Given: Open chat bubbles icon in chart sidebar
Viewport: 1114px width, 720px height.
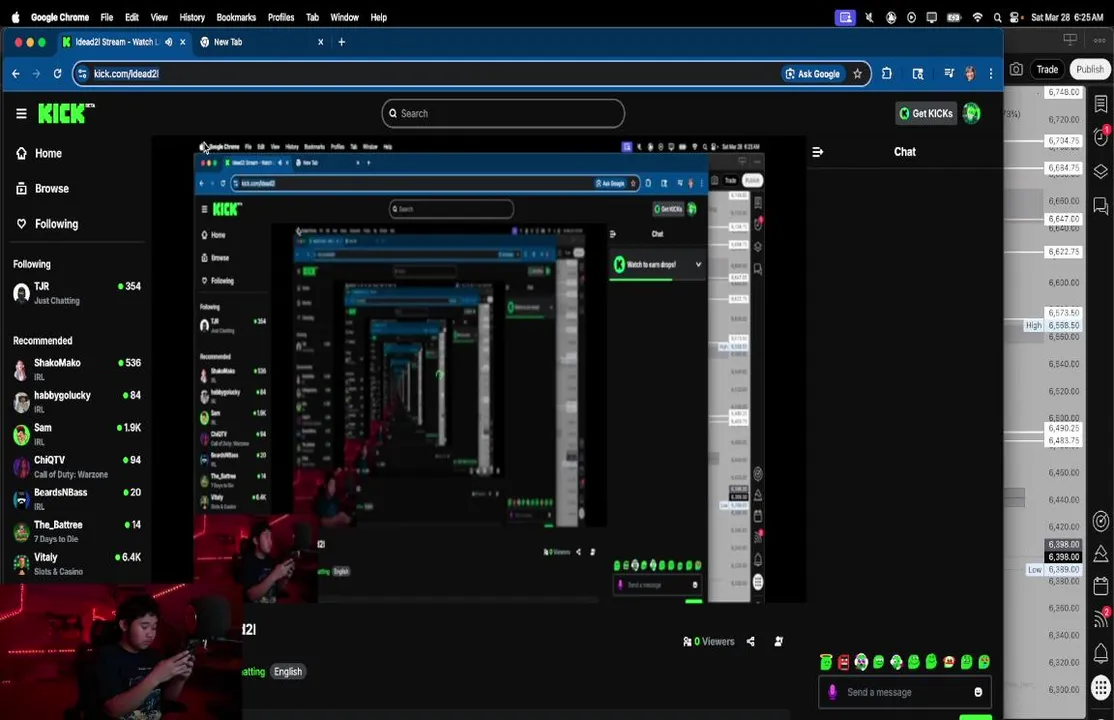Looking at the screenshot, I should click(1101, 206).
